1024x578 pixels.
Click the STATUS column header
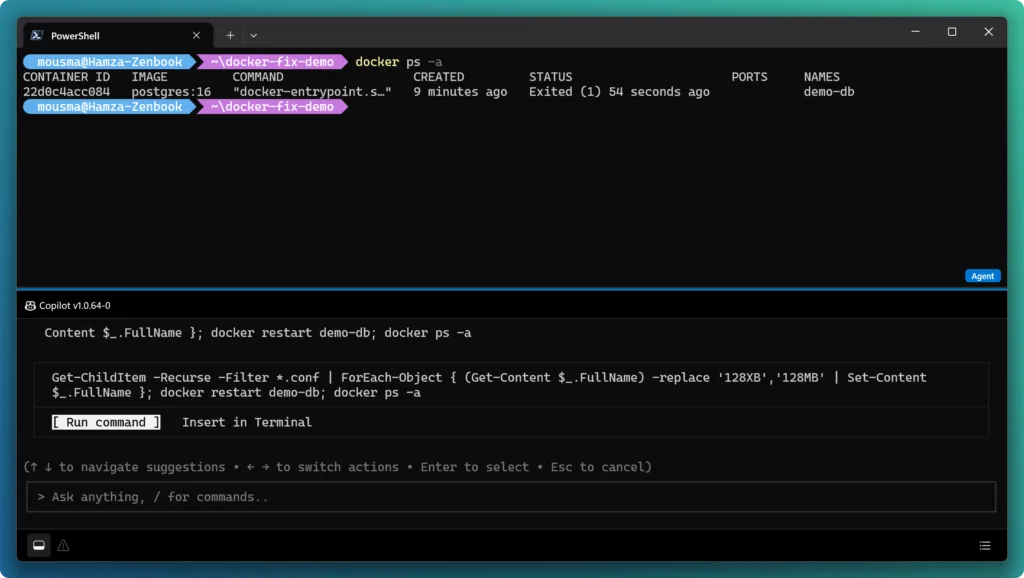click(551, 77)
